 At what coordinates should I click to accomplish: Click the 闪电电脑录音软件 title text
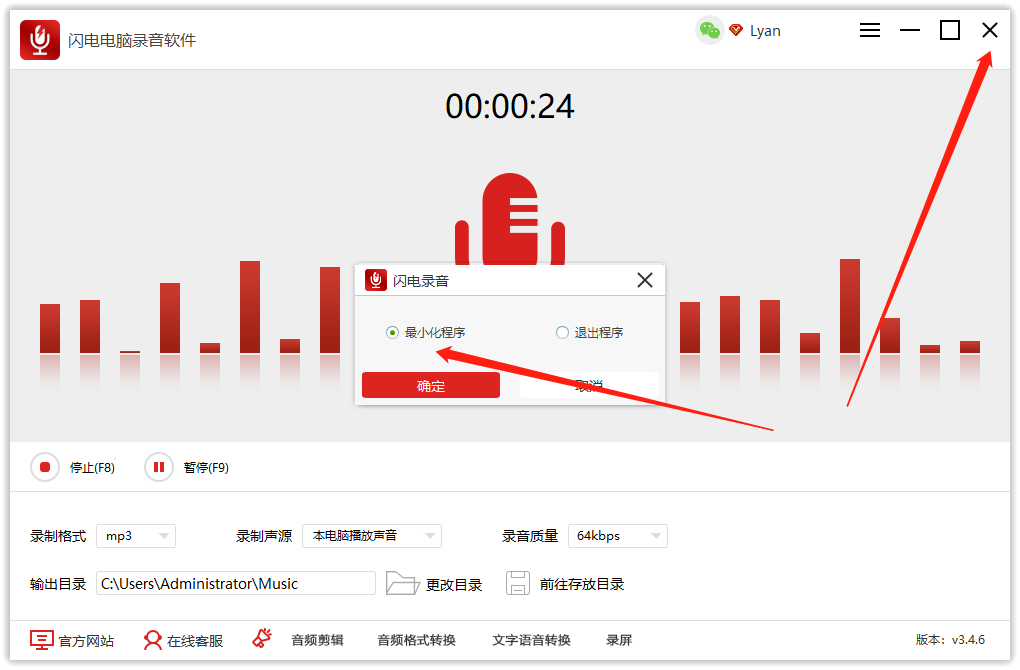(132, 40)
